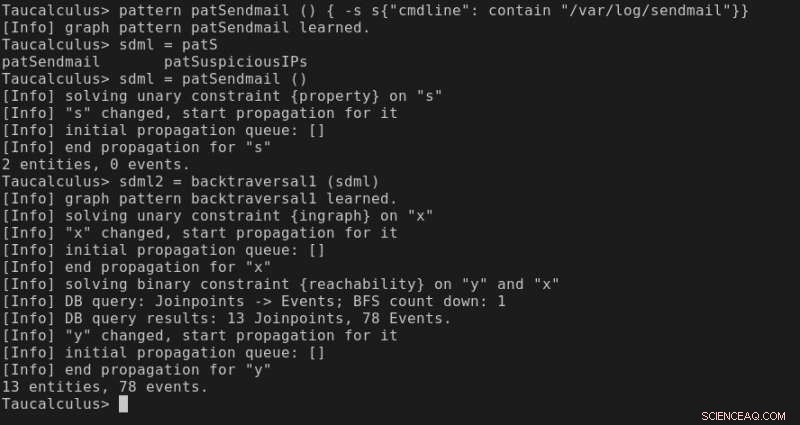This screenshot has height=425, width=800.
Task: Click the {ingraph} constraint text
Action: 331,216
